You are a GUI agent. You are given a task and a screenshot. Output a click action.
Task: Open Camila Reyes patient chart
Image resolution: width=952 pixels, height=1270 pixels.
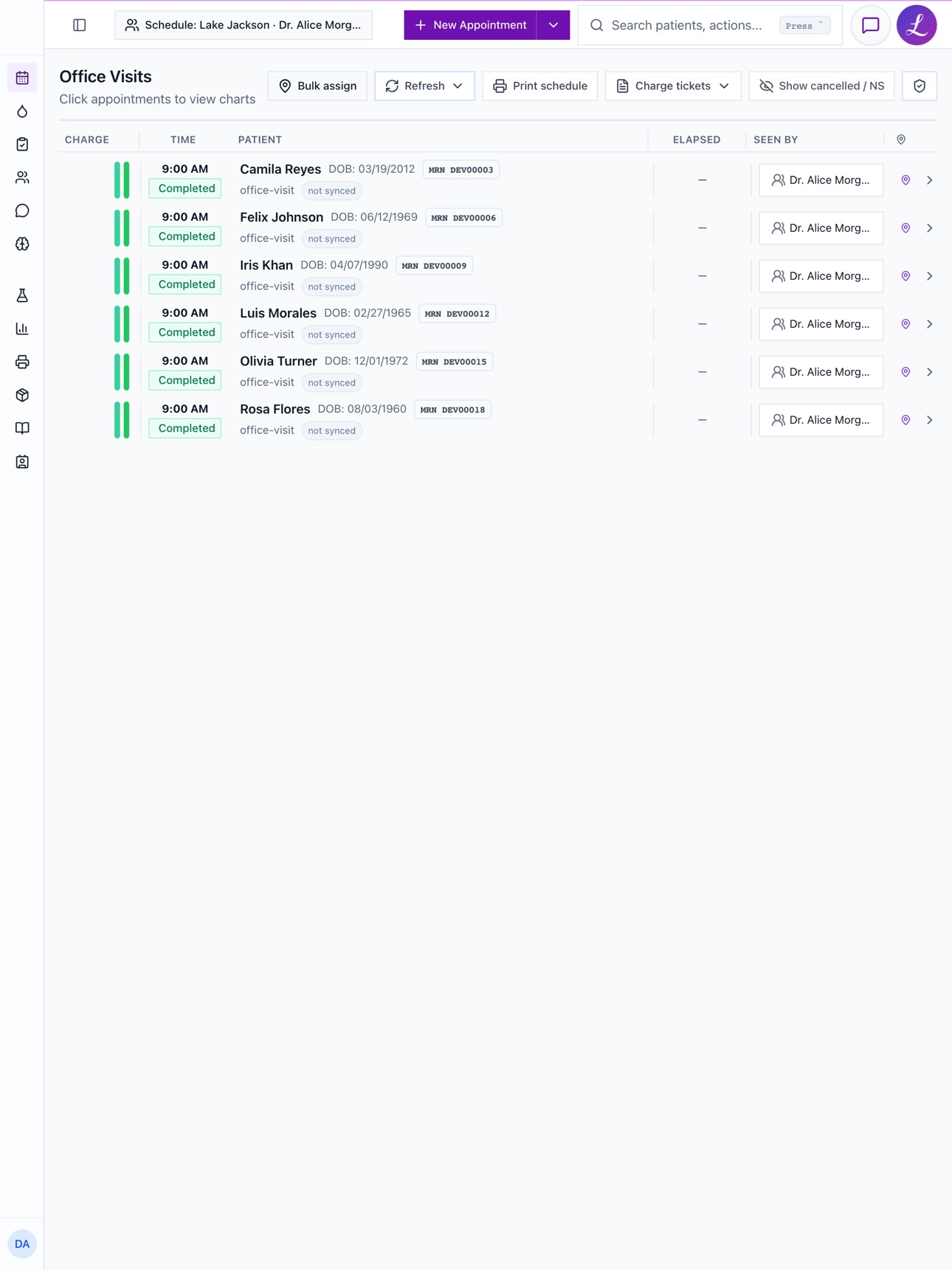[x=280, y=169]
